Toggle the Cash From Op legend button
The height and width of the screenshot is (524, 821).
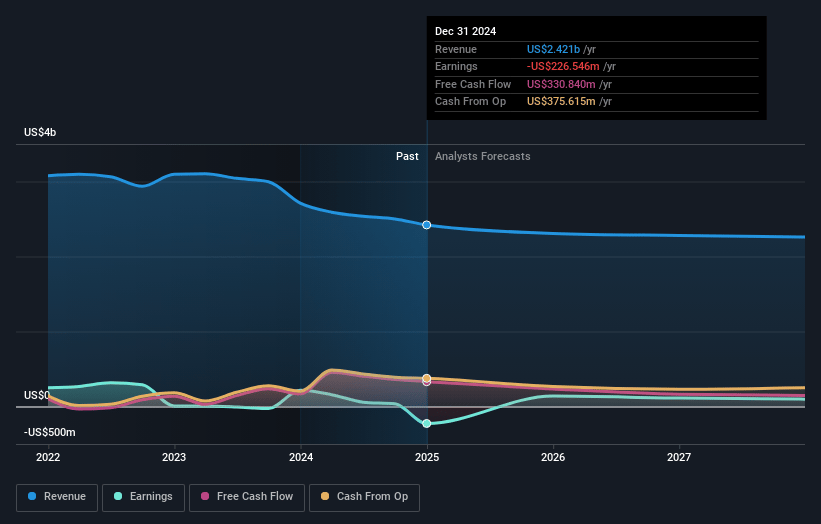(x=364, y=497)
